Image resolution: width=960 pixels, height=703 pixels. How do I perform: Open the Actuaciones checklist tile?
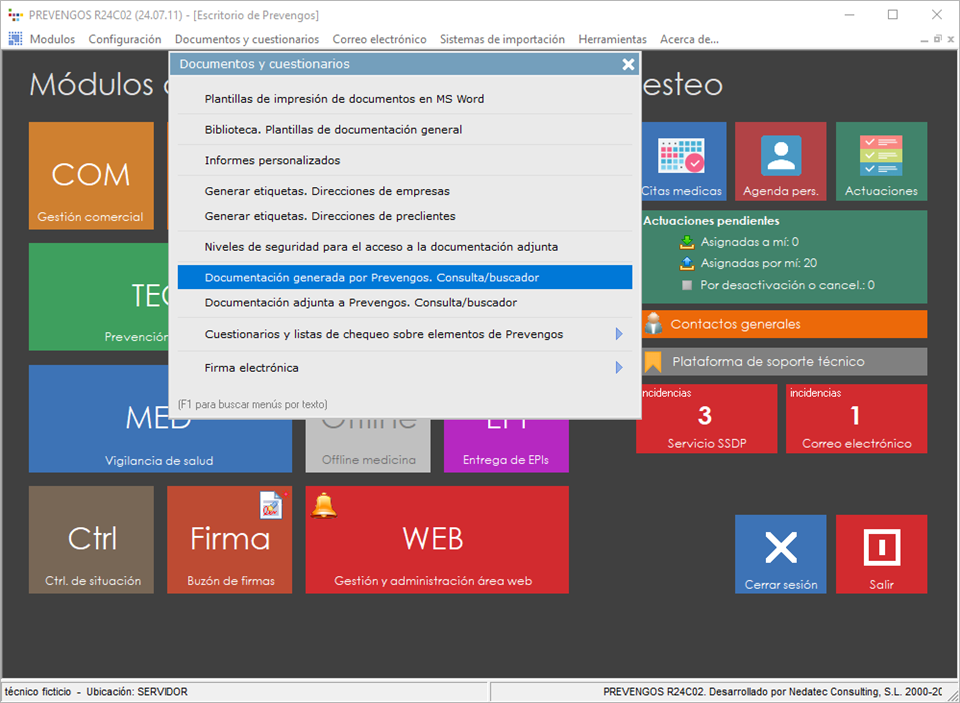[881, 162]
